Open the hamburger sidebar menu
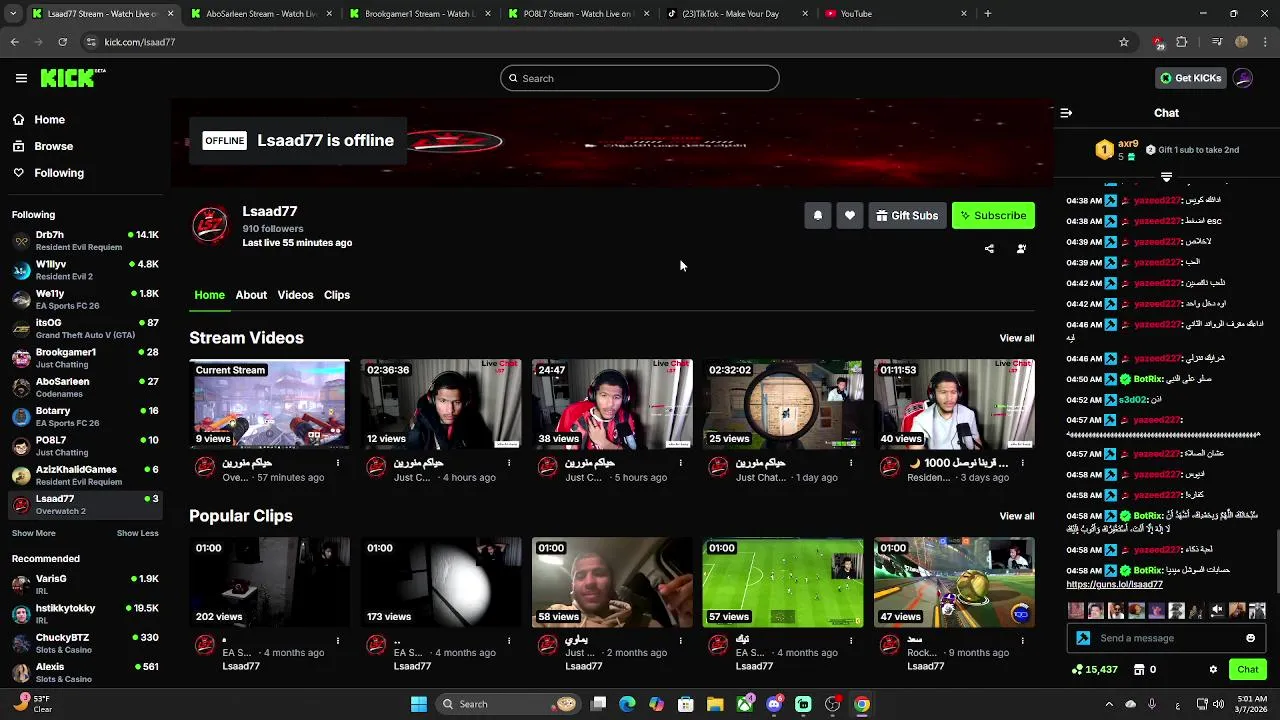 coord(21,78)
